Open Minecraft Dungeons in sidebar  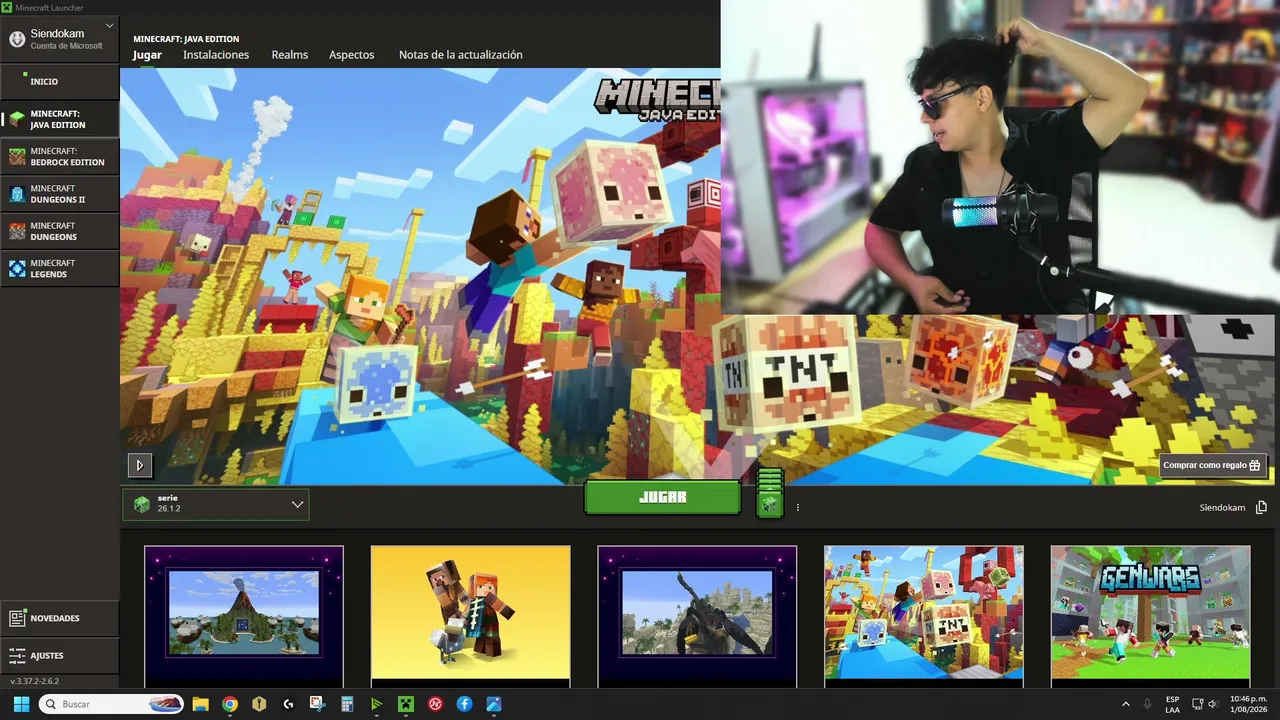60,231
